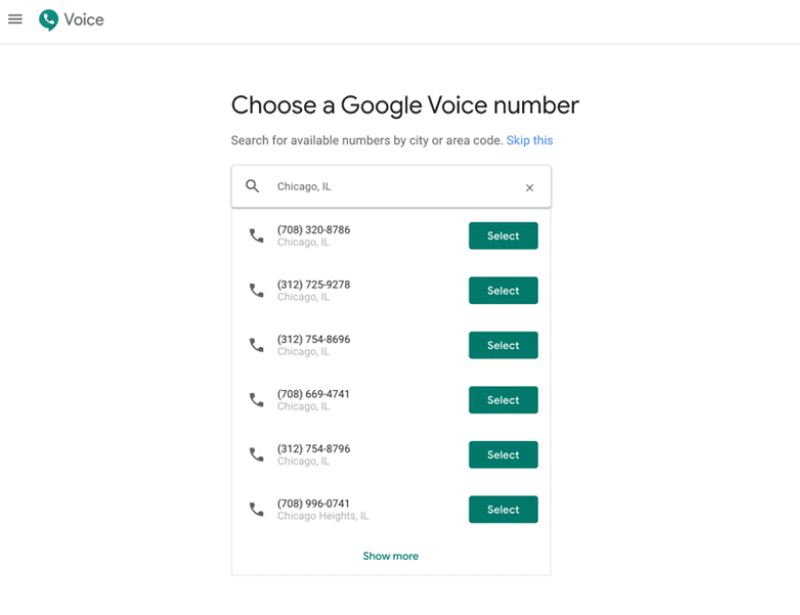Clear the Chicago, IL search text
800x615 pixels.
click(x=530, y=187)
